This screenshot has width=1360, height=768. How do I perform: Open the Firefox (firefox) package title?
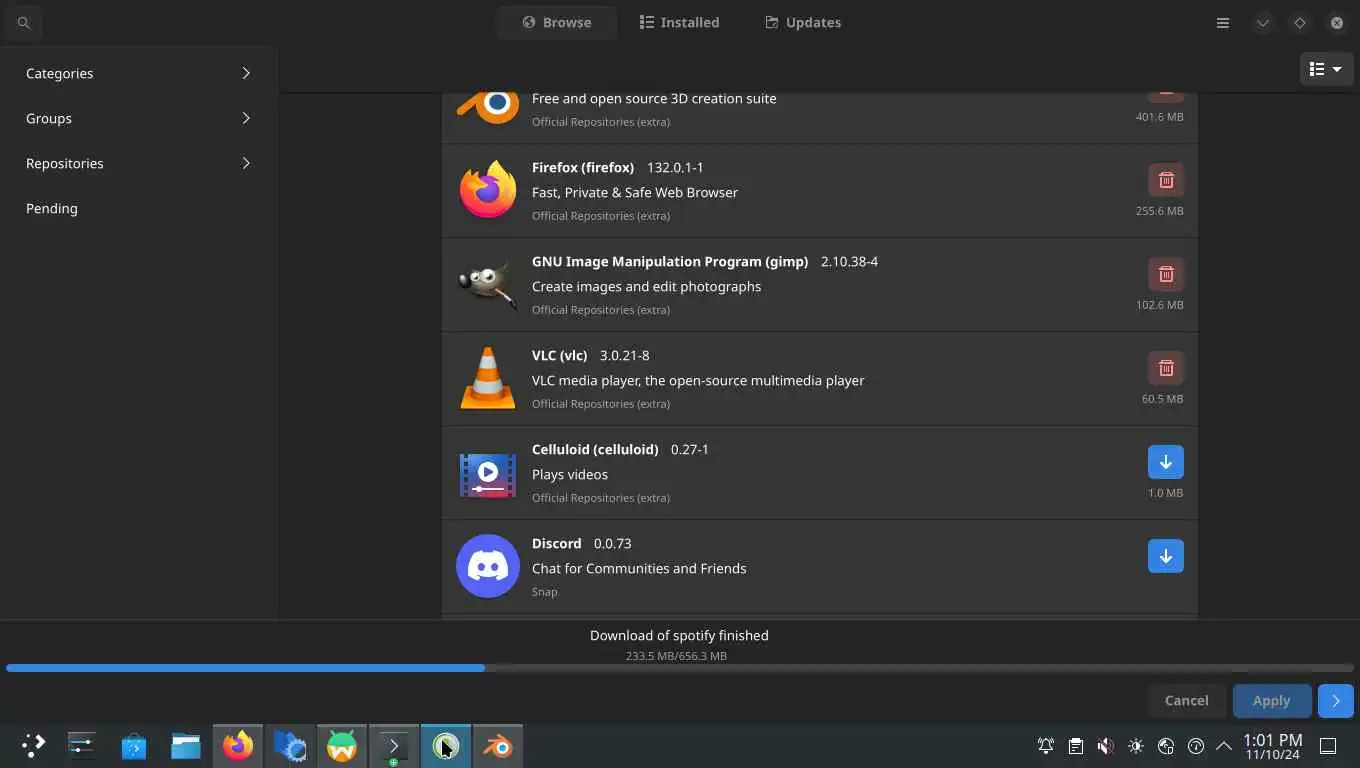coord(583,167)
